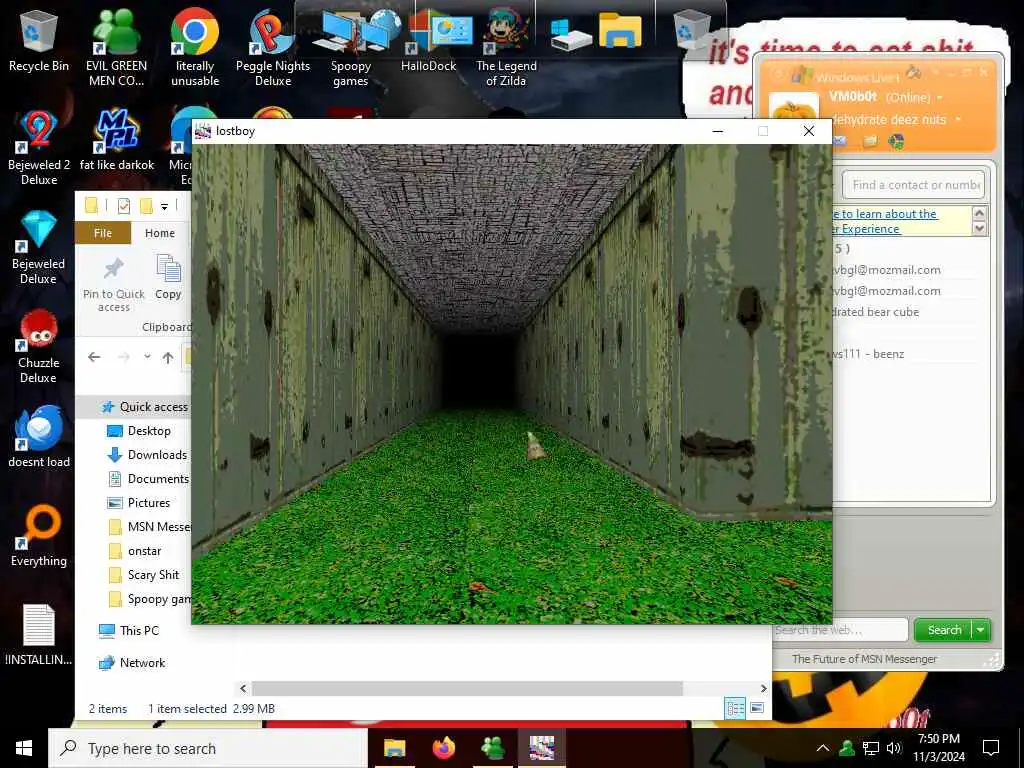Switch to large icons view in Explorer
Image resolution: width=1024 pixels, height=768 pixels.
tap(757, 708)
